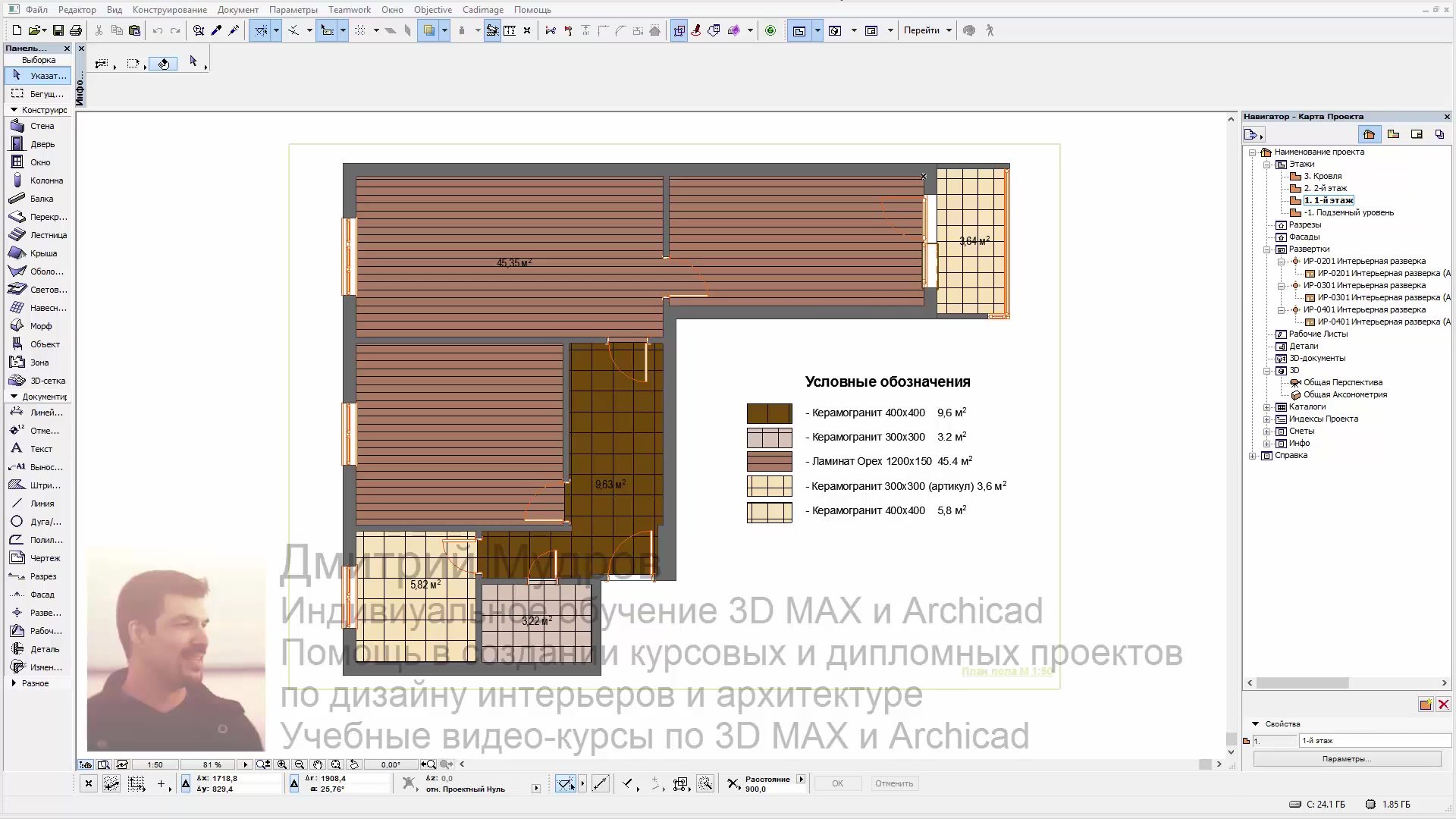
Task: Open the 2. 2-й этаж story
Action: click(1326, 189)
